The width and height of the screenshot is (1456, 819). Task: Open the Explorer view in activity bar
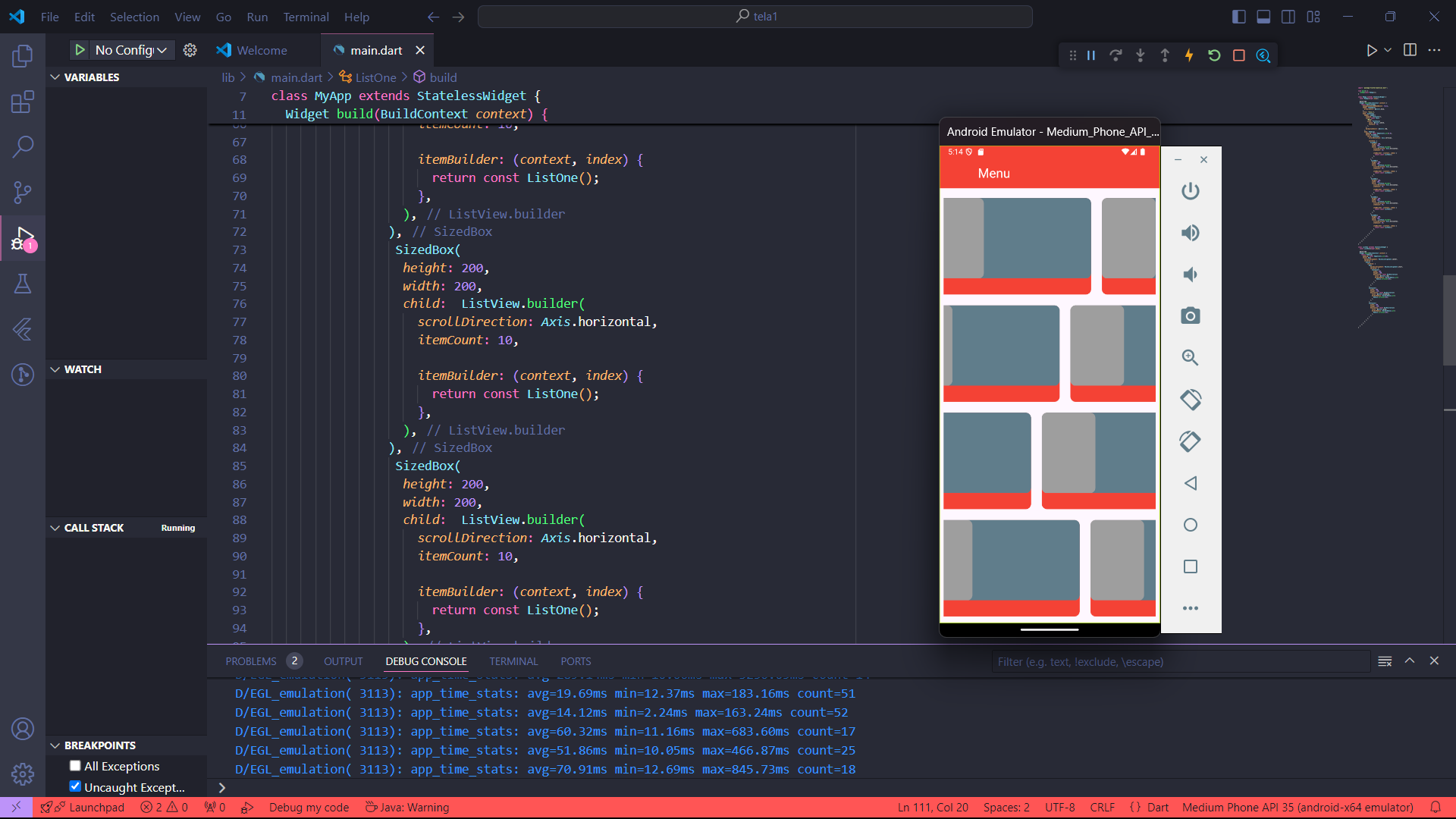click(x=23, y=55)
